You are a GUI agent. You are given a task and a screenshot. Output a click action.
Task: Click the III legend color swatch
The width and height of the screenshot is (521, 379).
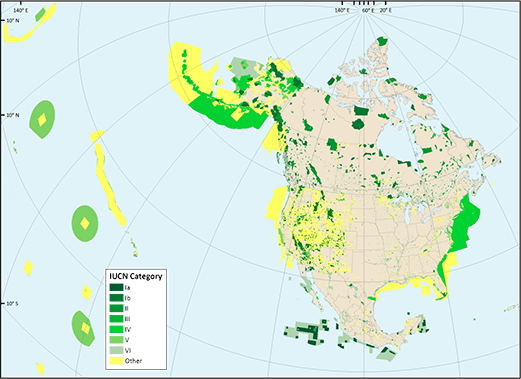pyautogui.click(x=116, y=319)
